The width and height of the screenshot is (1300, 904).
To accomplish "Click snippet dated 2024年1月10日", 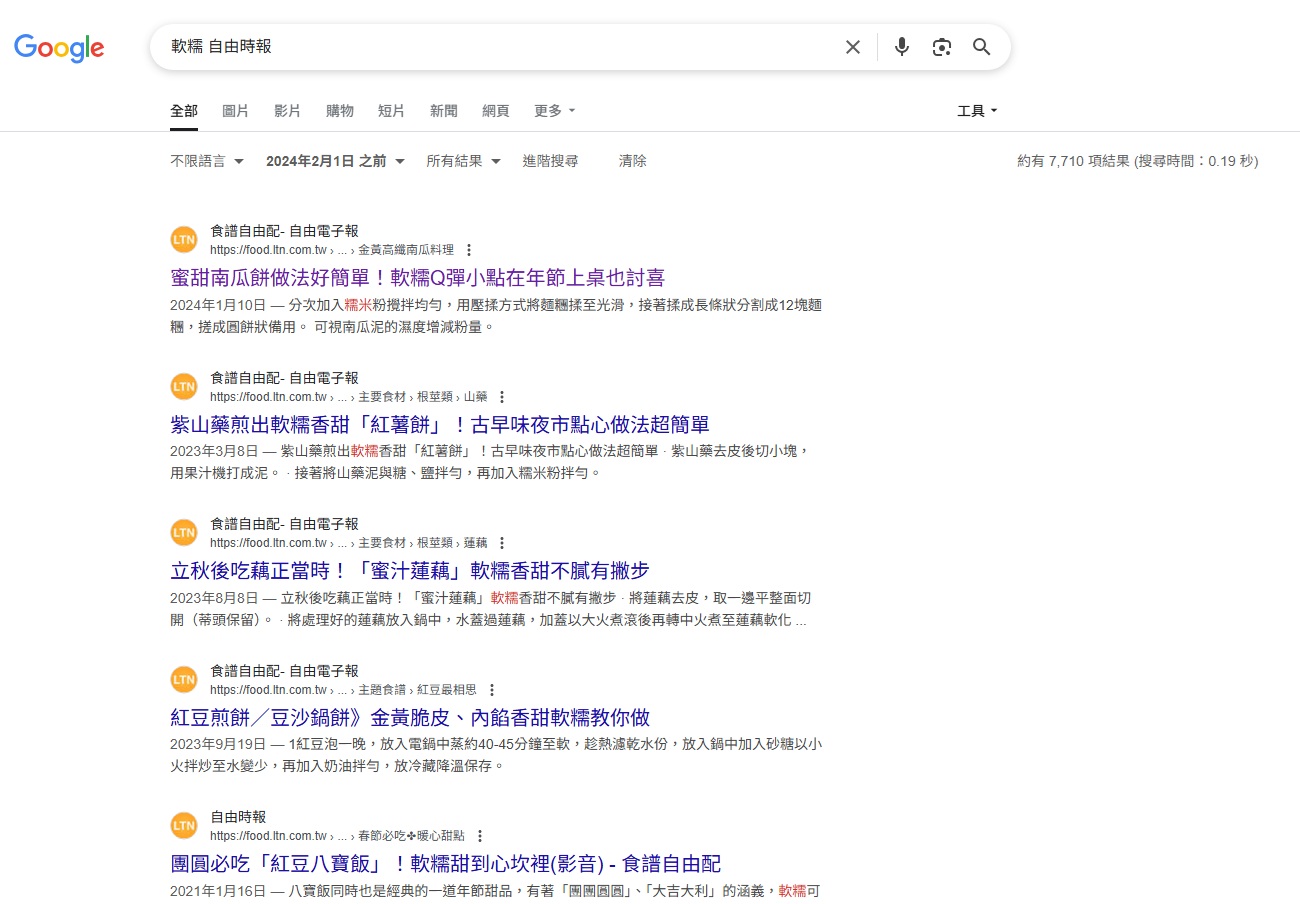I will coord(496,316).
